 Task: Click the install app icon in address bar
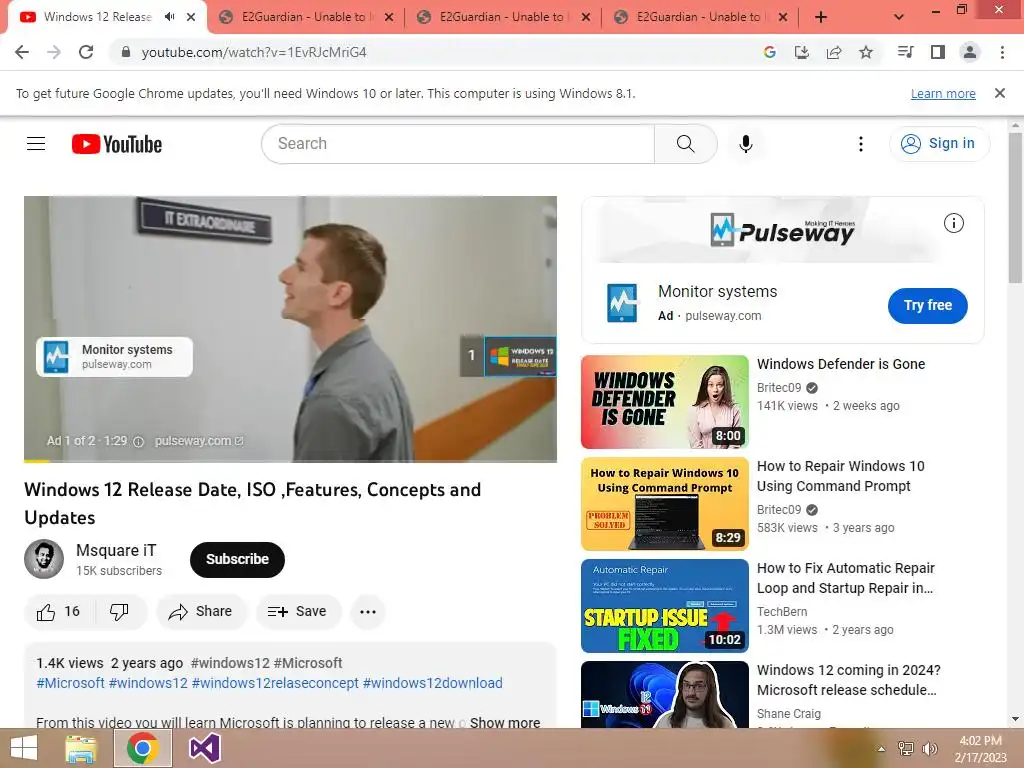click(801, 52)
